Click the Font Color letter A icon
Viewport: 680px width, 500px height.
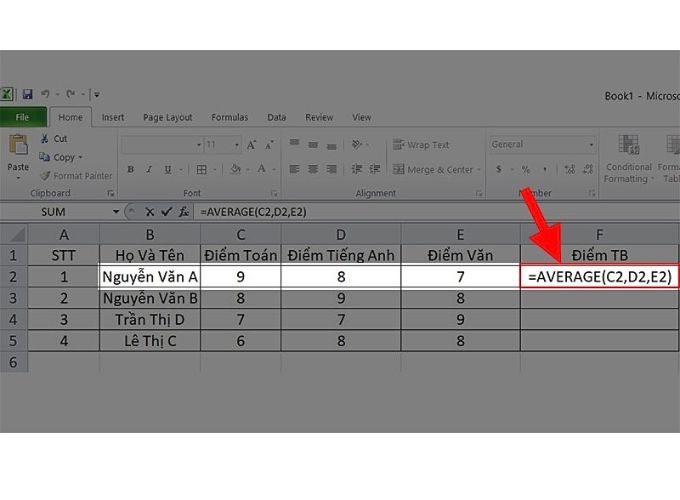[262, 169]
